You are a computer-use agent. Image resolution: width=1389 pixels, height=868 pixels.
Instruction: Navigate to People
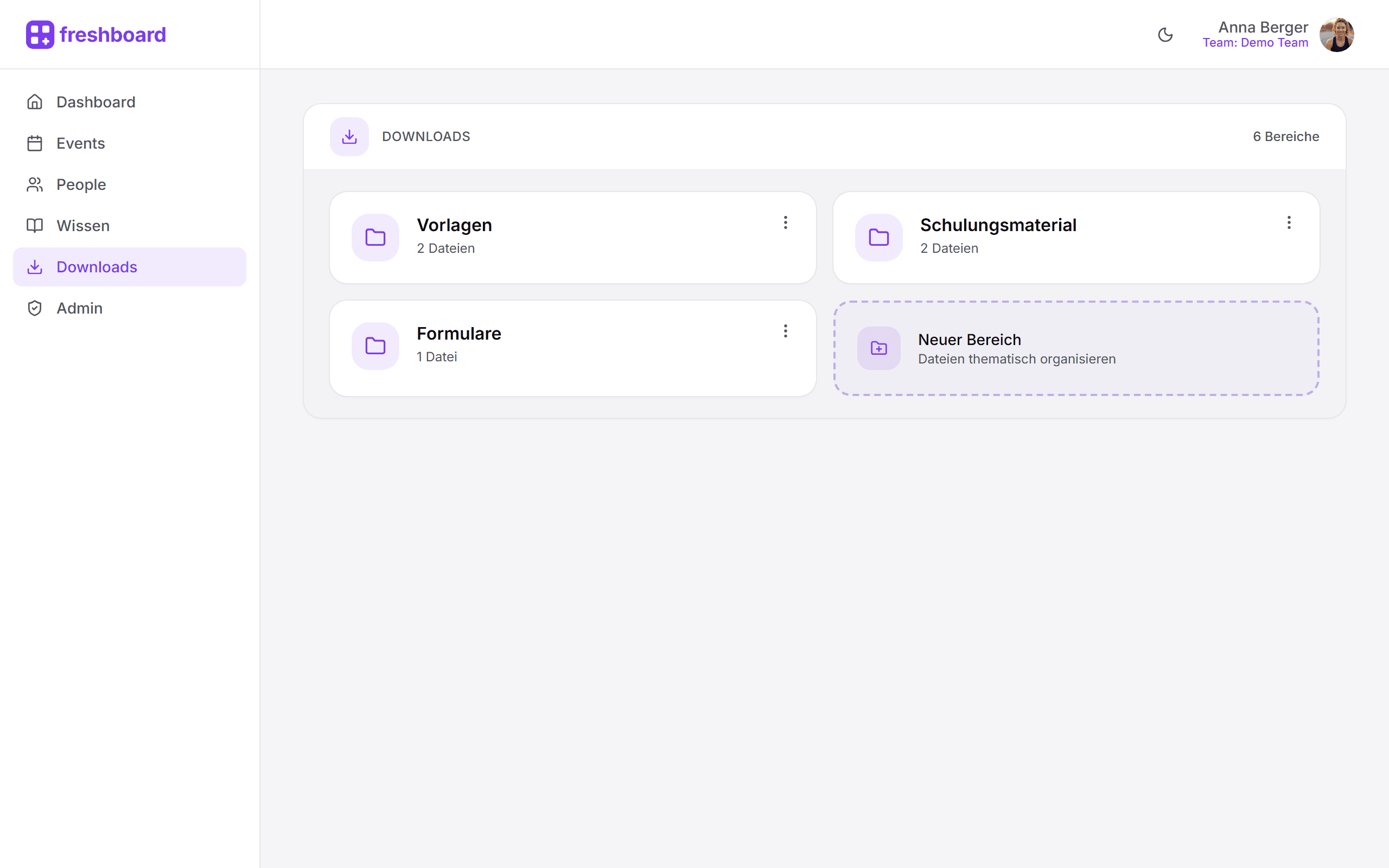[x=129, y=184]
